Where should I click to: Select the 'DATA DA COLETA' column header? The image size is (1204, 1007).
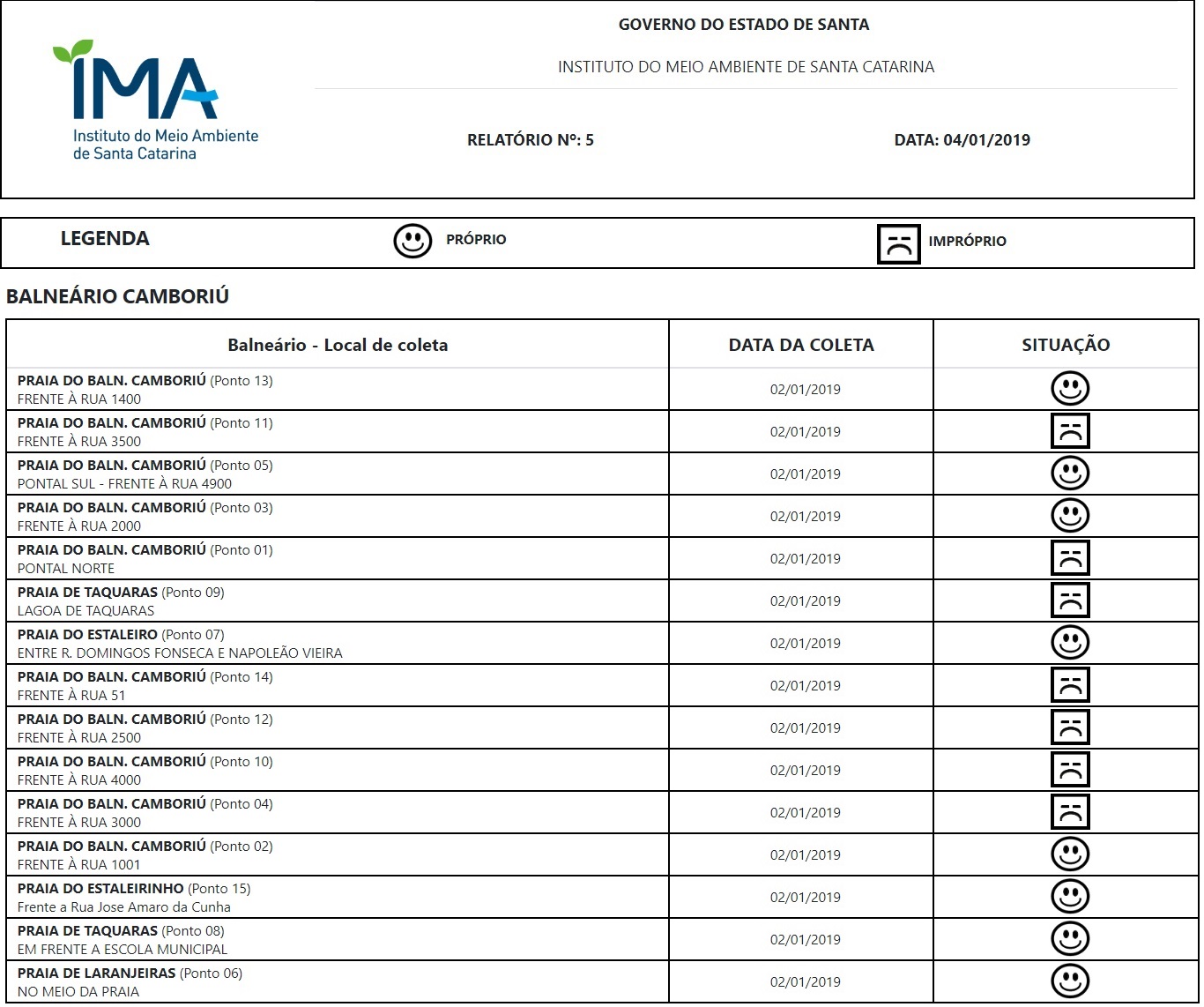[801, 345]
